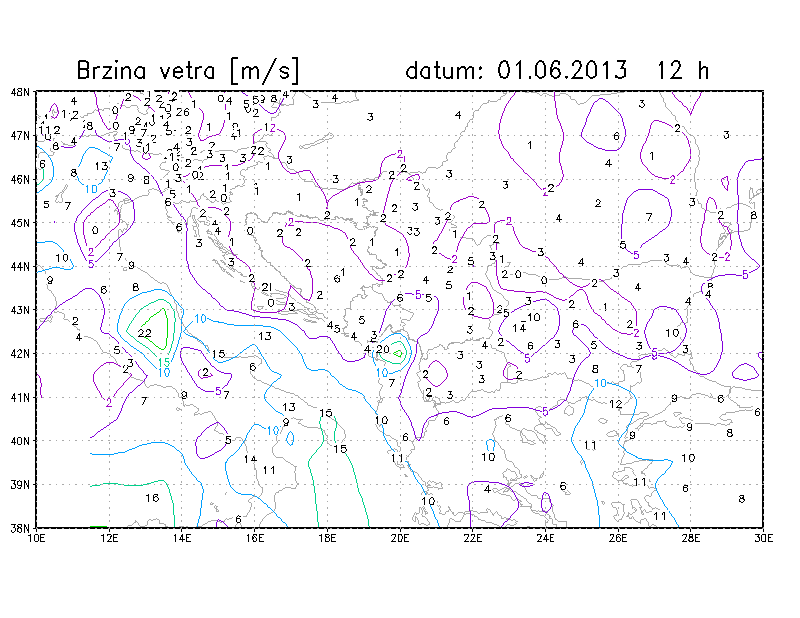Pick the "14E" longitude axis label

[182, 538]
